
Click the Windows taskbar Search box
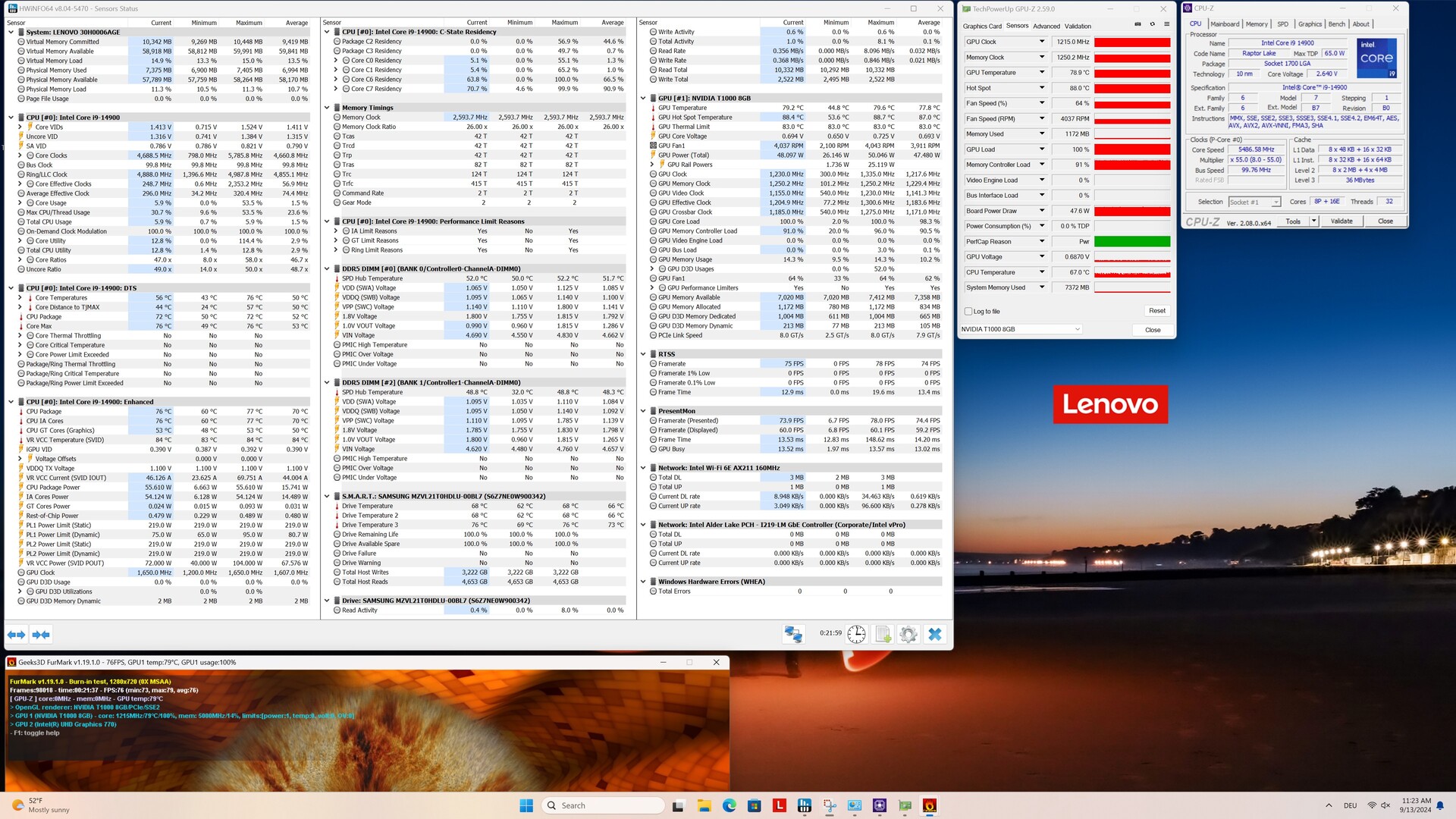click(x=603, y=805)
